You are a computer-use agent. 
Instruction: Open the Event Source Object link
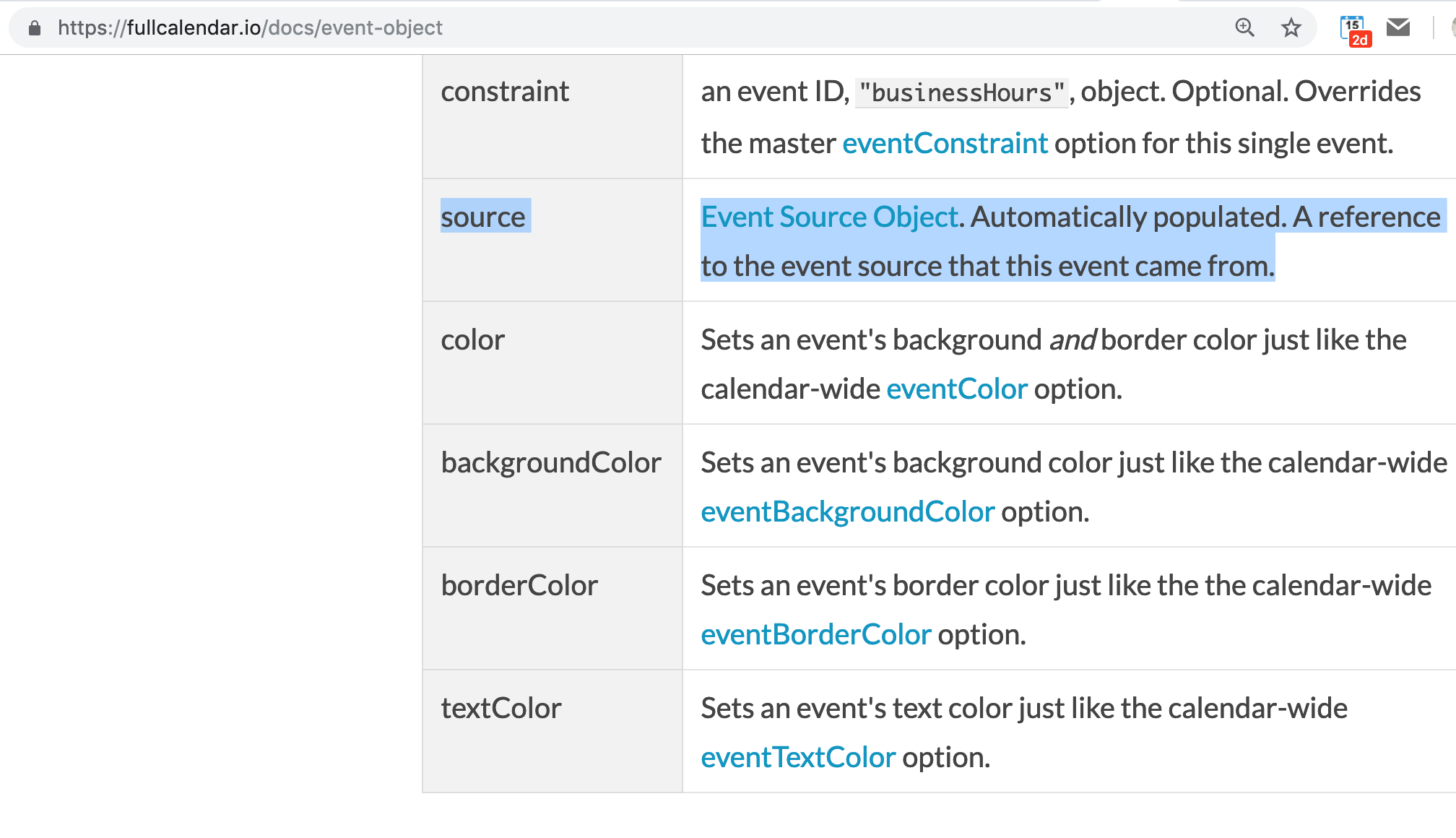pos(829,217)
